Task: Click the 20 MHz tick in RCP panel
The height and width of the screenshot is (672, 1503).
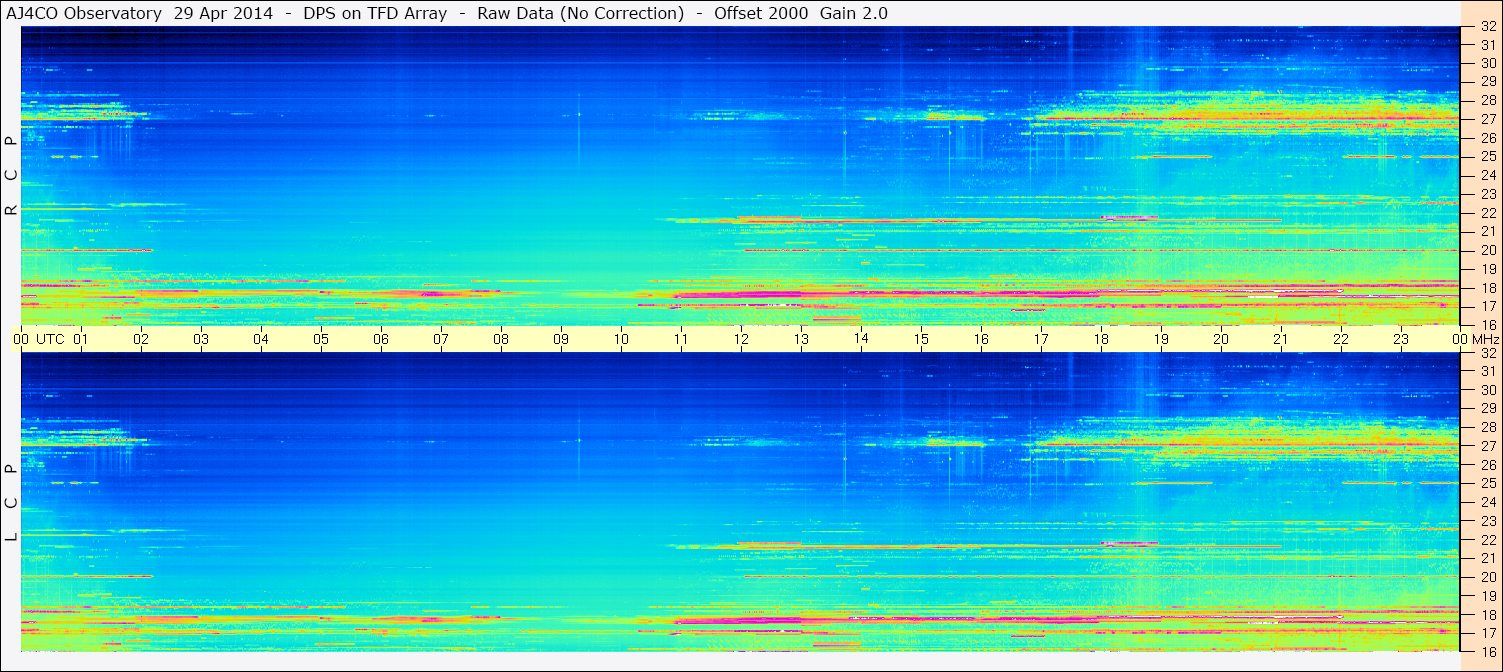Action: (1487, 250)
